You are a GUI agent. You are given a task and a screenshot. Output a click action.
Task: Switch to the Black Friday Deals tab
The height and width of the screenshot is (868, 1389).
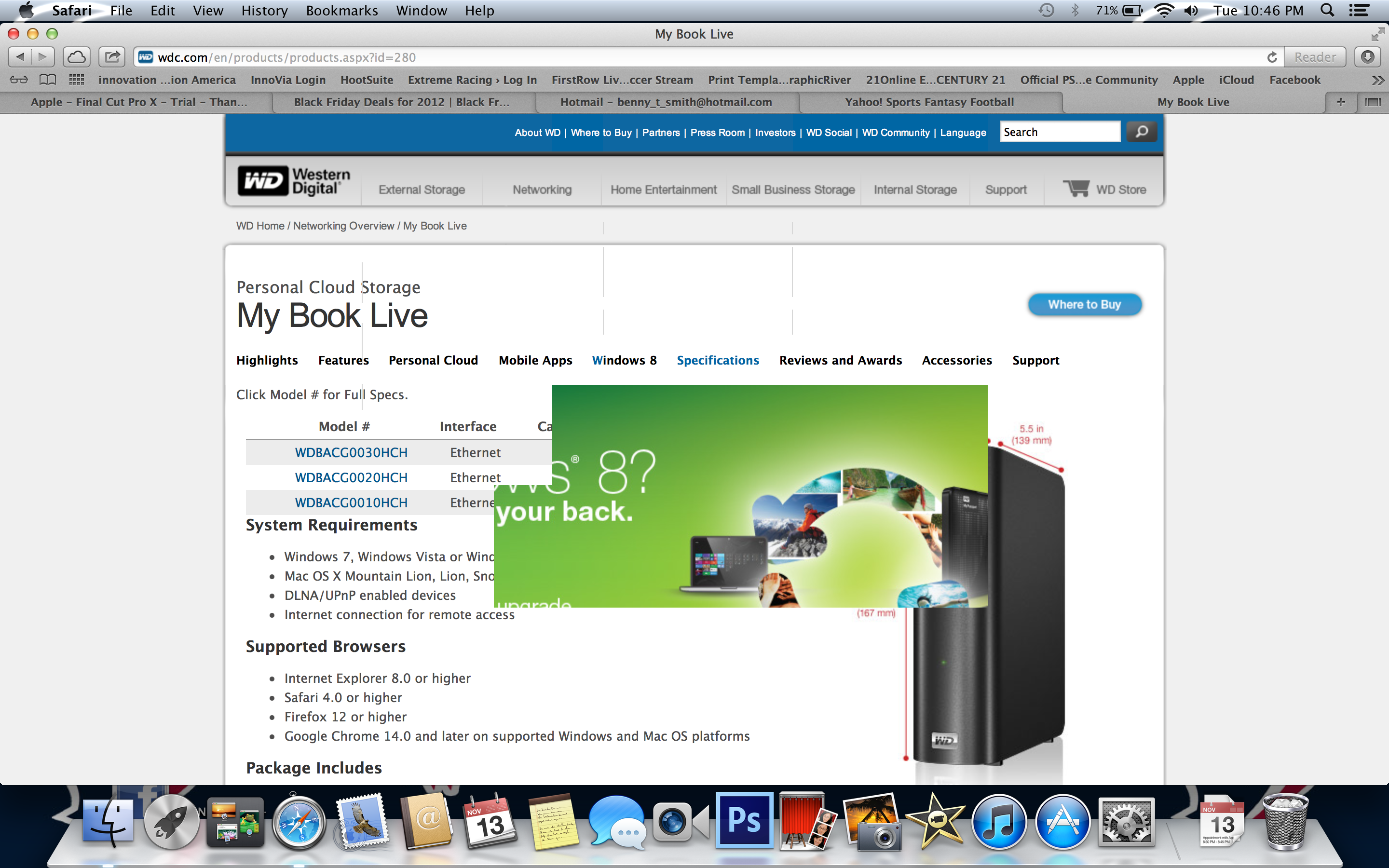point(402,102)
